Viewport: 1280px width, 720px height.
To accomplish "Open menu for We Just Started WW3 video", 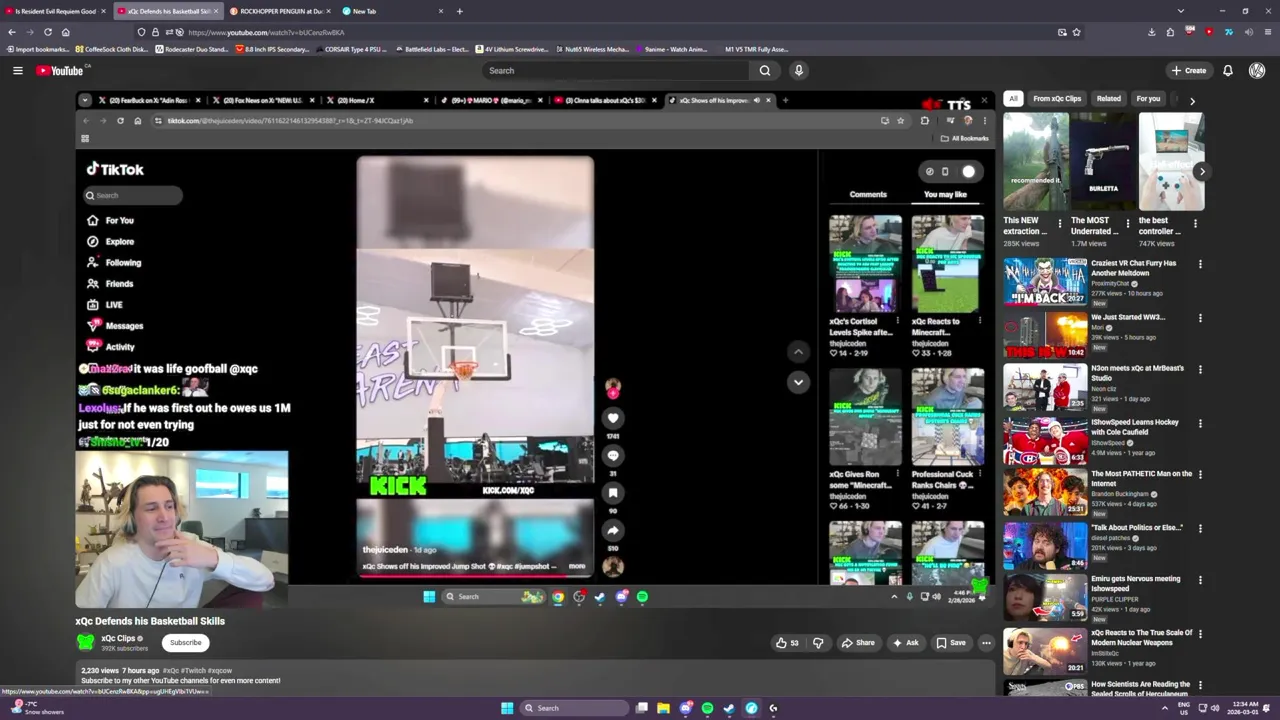I will point(1200,318).
